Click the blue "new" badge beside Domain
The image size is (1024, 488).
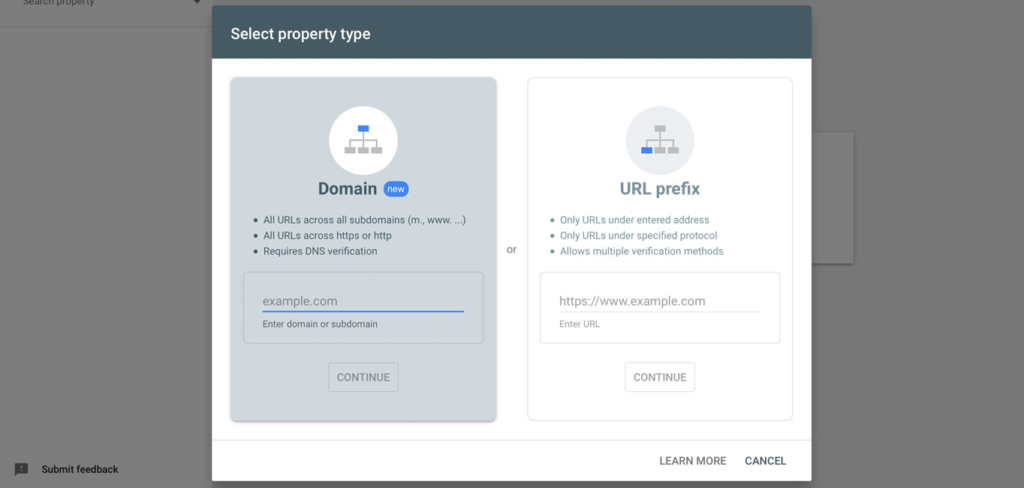click(x=396, y=189)
